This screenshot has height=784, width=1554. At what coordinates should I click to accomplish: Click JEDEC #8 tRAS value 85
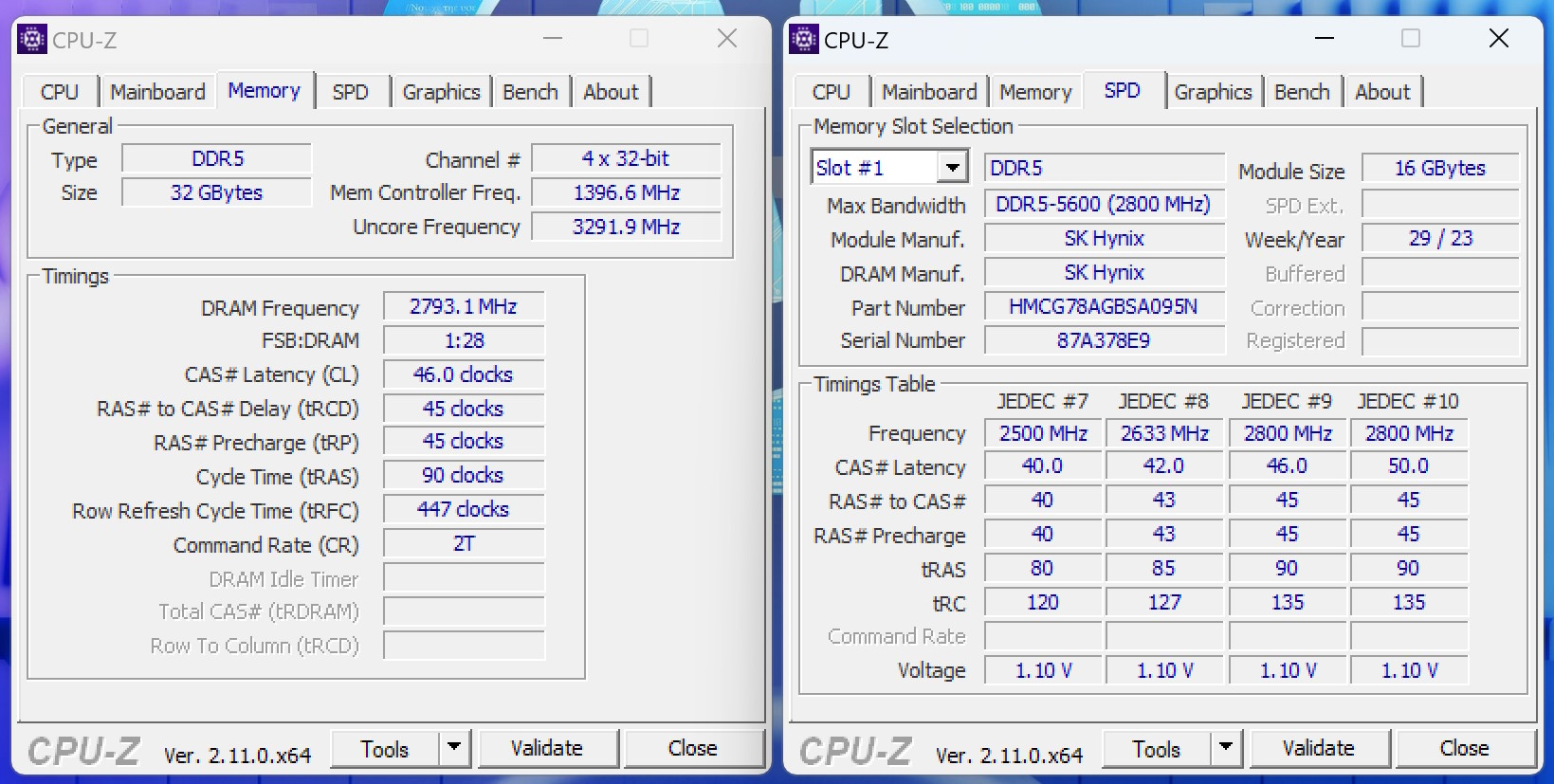coord(1164,568)
